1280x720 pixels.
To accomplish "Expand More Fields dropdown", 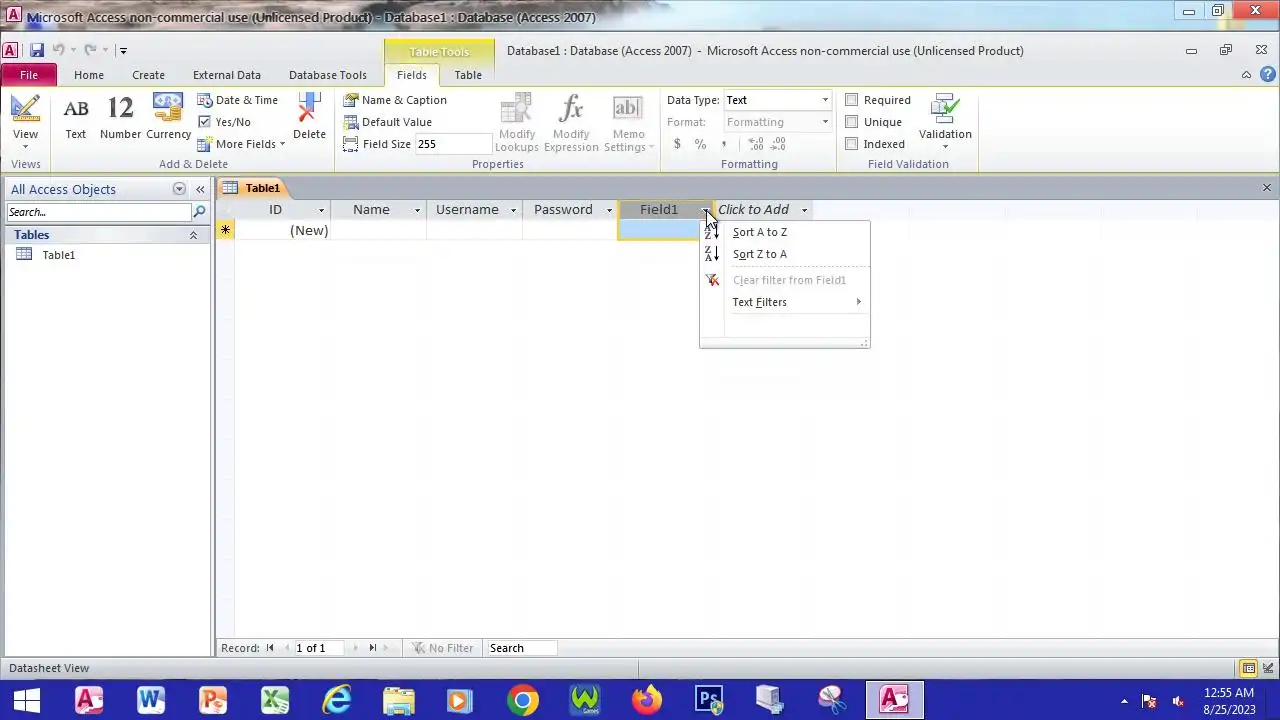I will click(x=241, y=144).
